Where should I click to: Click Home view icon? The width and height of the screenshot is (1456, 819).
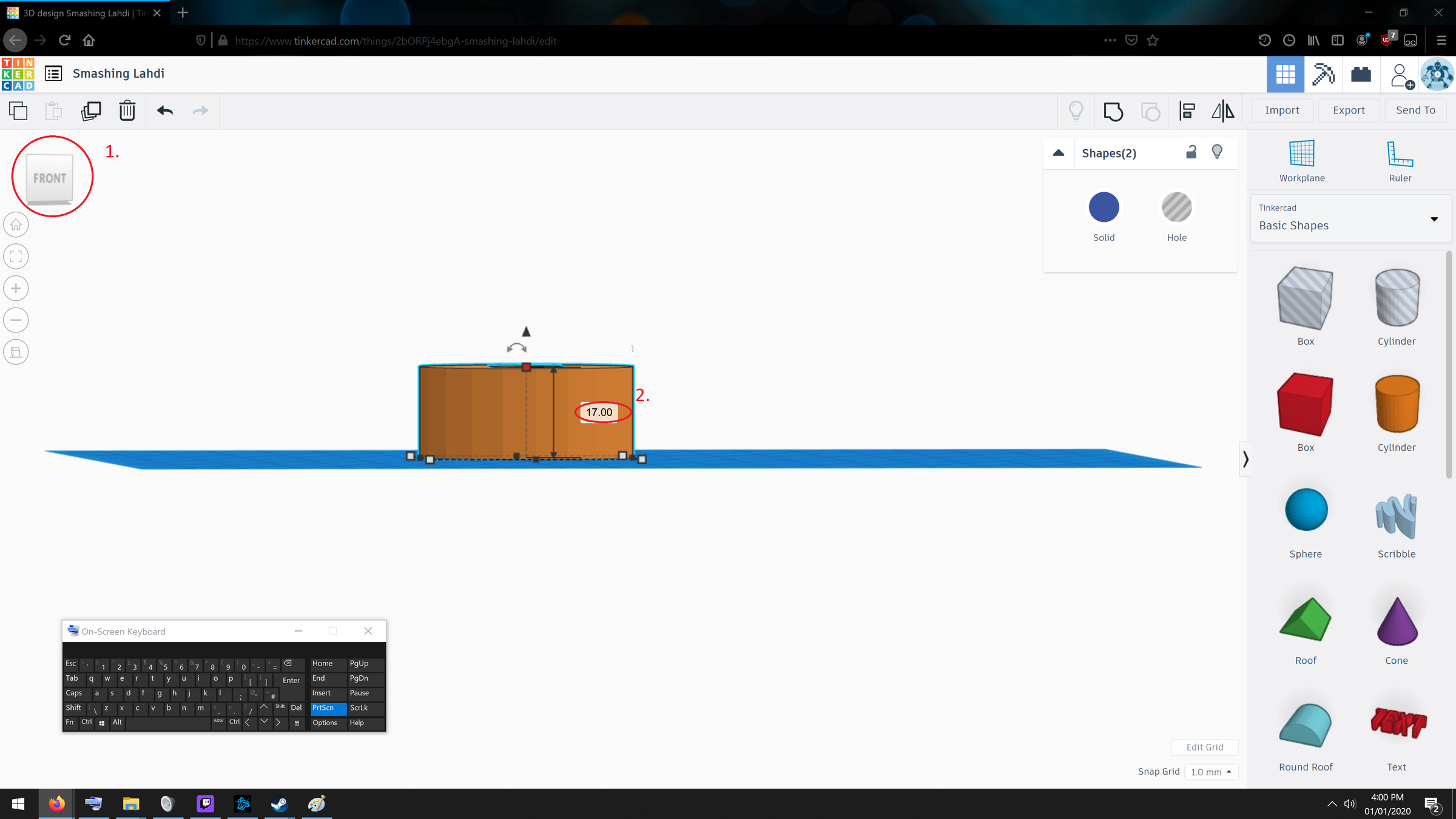coord(16,225)
